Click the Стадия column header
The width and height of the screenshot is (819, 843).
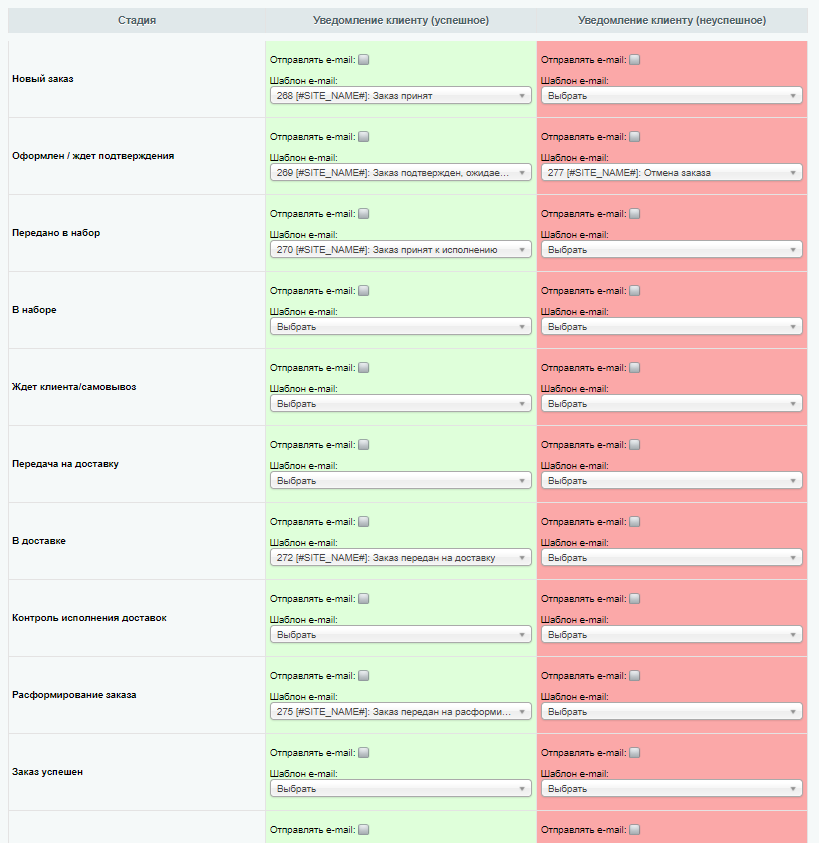137,20
